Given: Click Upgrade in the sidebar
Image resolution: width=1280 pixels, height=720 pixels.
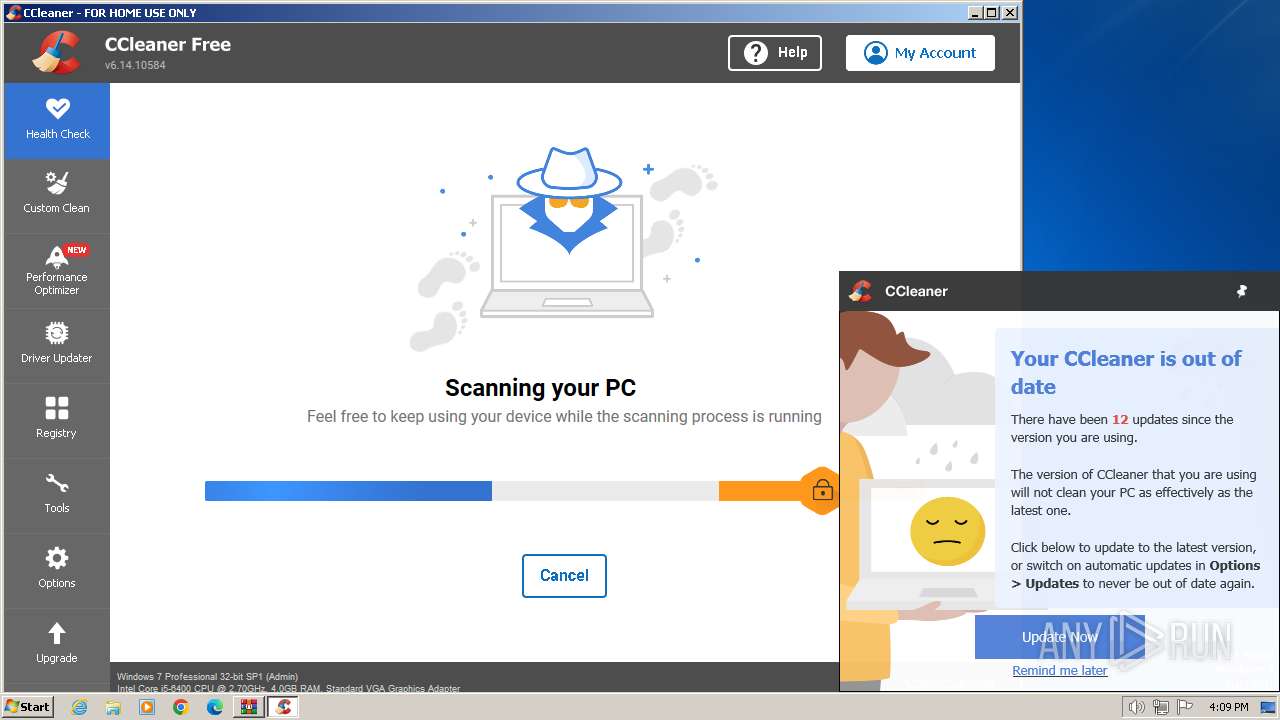Looking at the screenshot, I should (57, 645).
